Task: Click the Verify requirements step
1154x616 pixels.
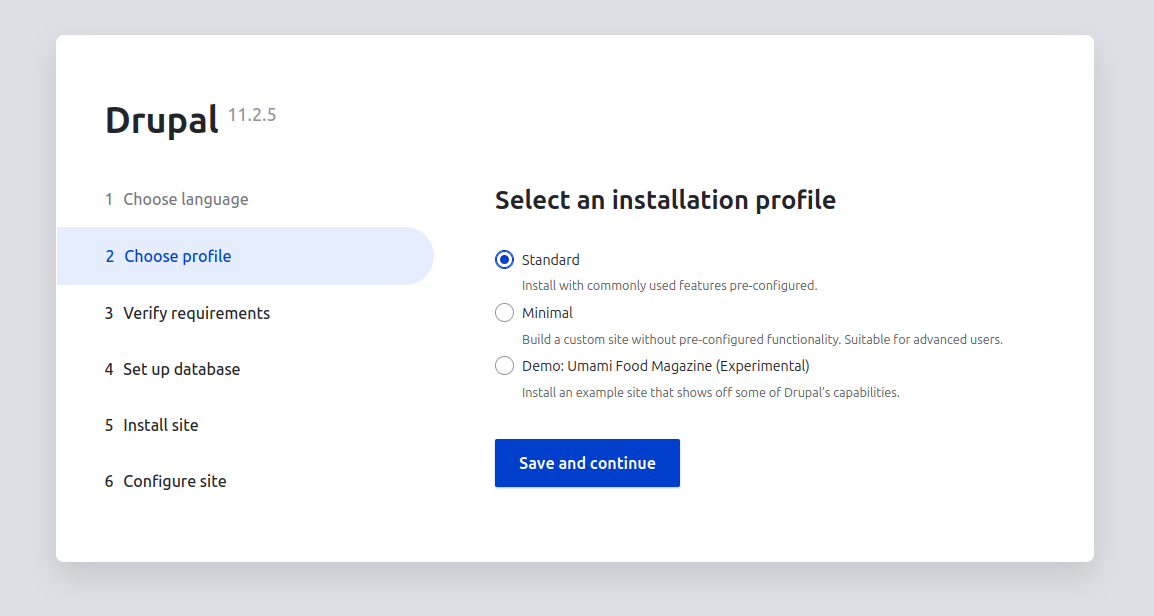Action: [x=196, y=313]
